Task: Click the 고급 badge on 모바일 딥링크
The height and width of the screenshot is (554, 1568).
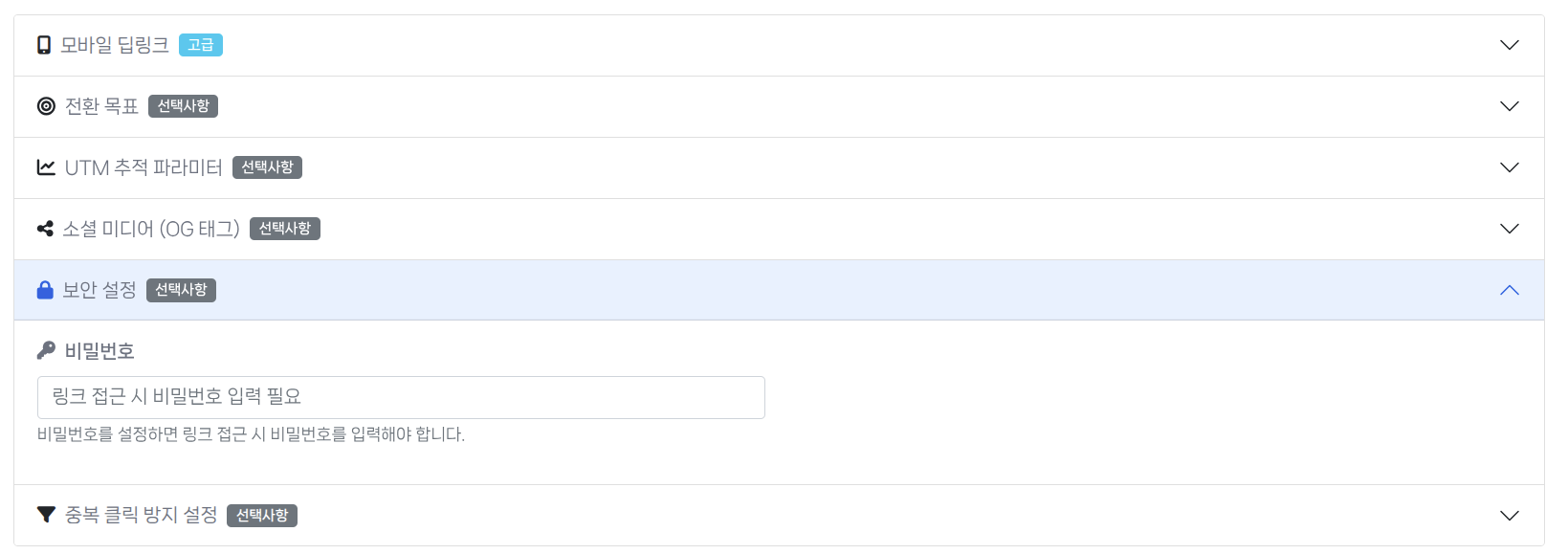Action: tap(201, 45)
